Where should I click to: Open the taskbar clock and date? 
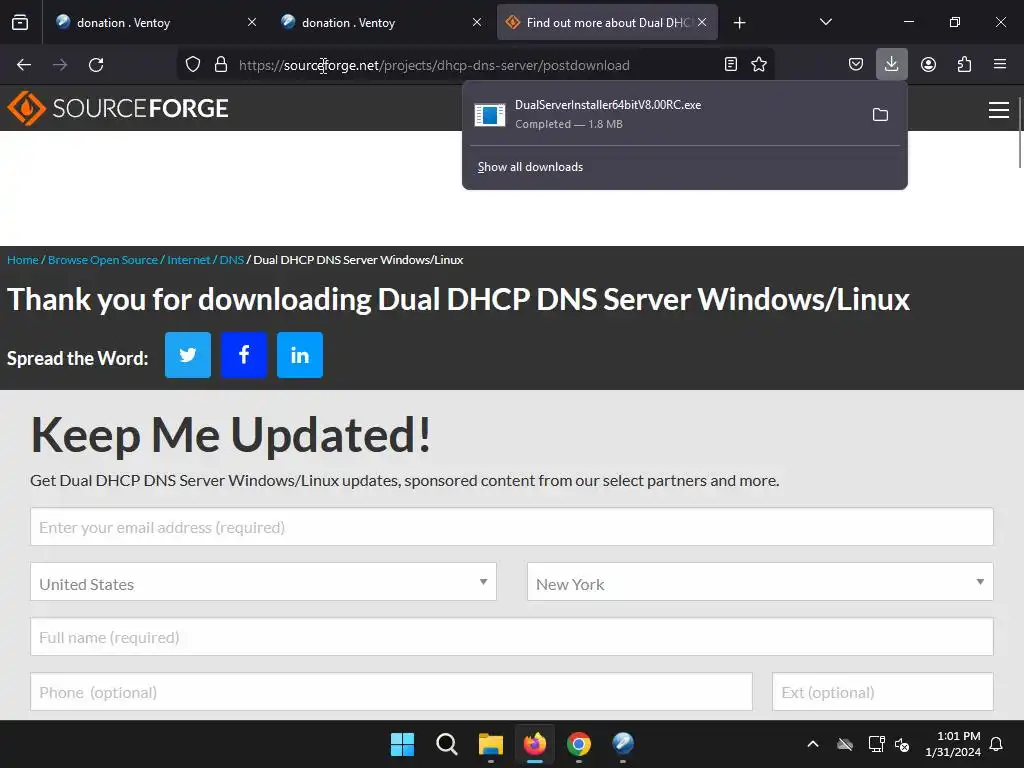click(x=953, y=744)
